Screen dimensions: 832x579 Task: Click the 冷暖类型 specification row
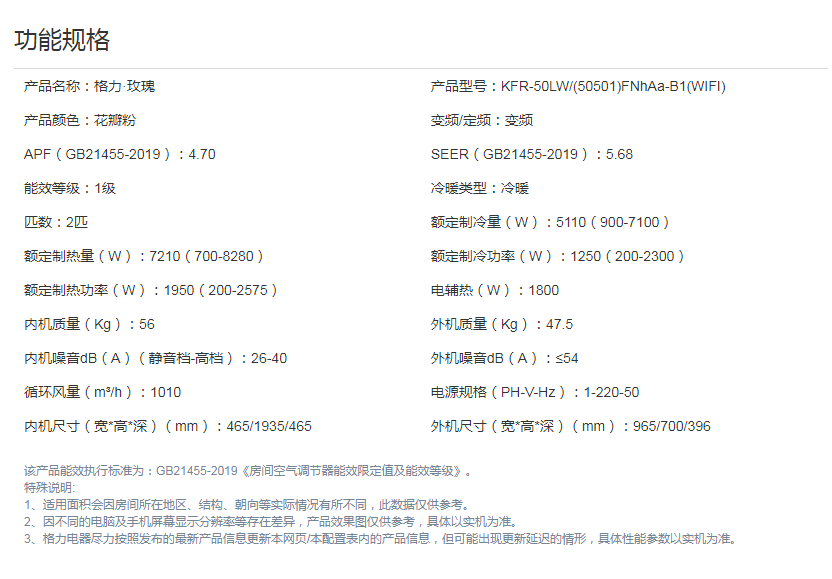pyautogui.click(x=479, y=188)
